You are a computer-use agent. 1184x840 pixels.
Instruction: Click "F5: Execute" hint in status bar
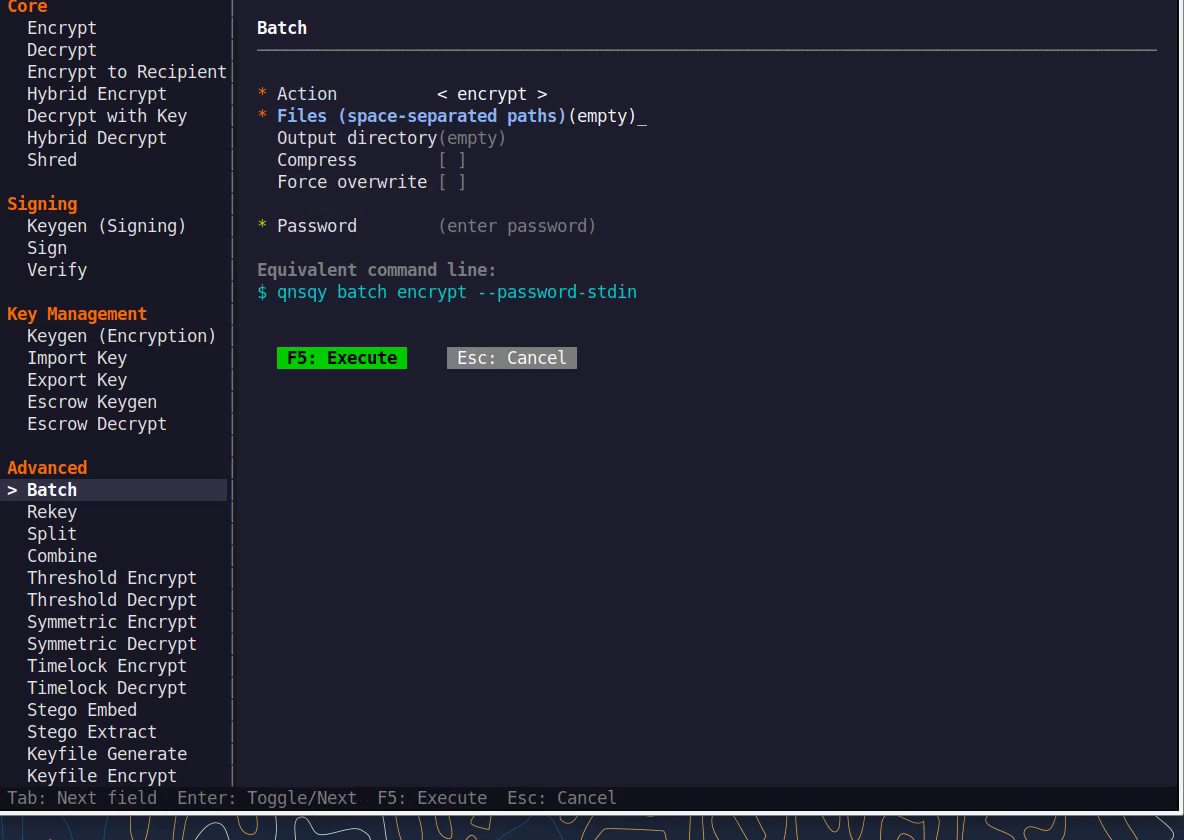(432, 798)
